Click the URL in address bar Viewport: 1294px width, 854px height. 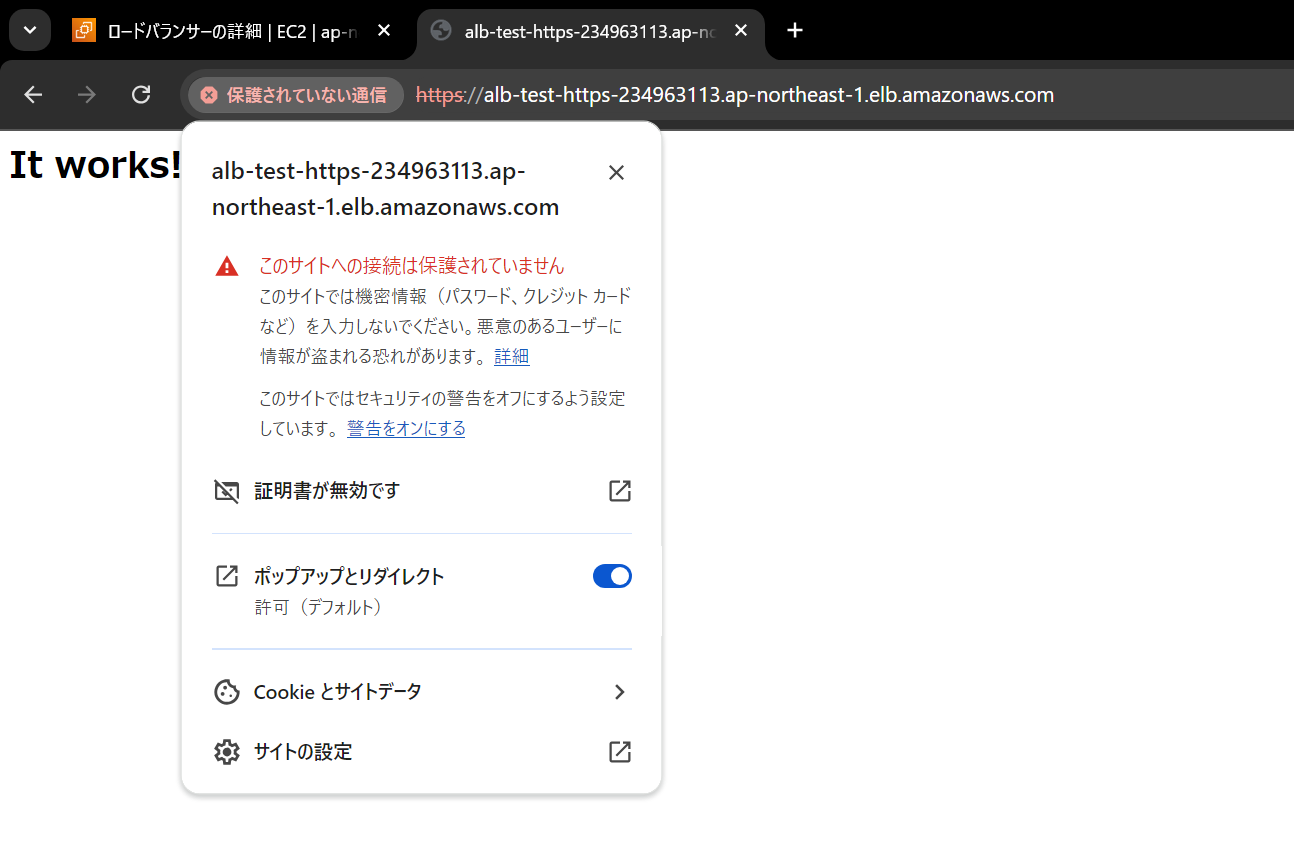tap(735, 95)
